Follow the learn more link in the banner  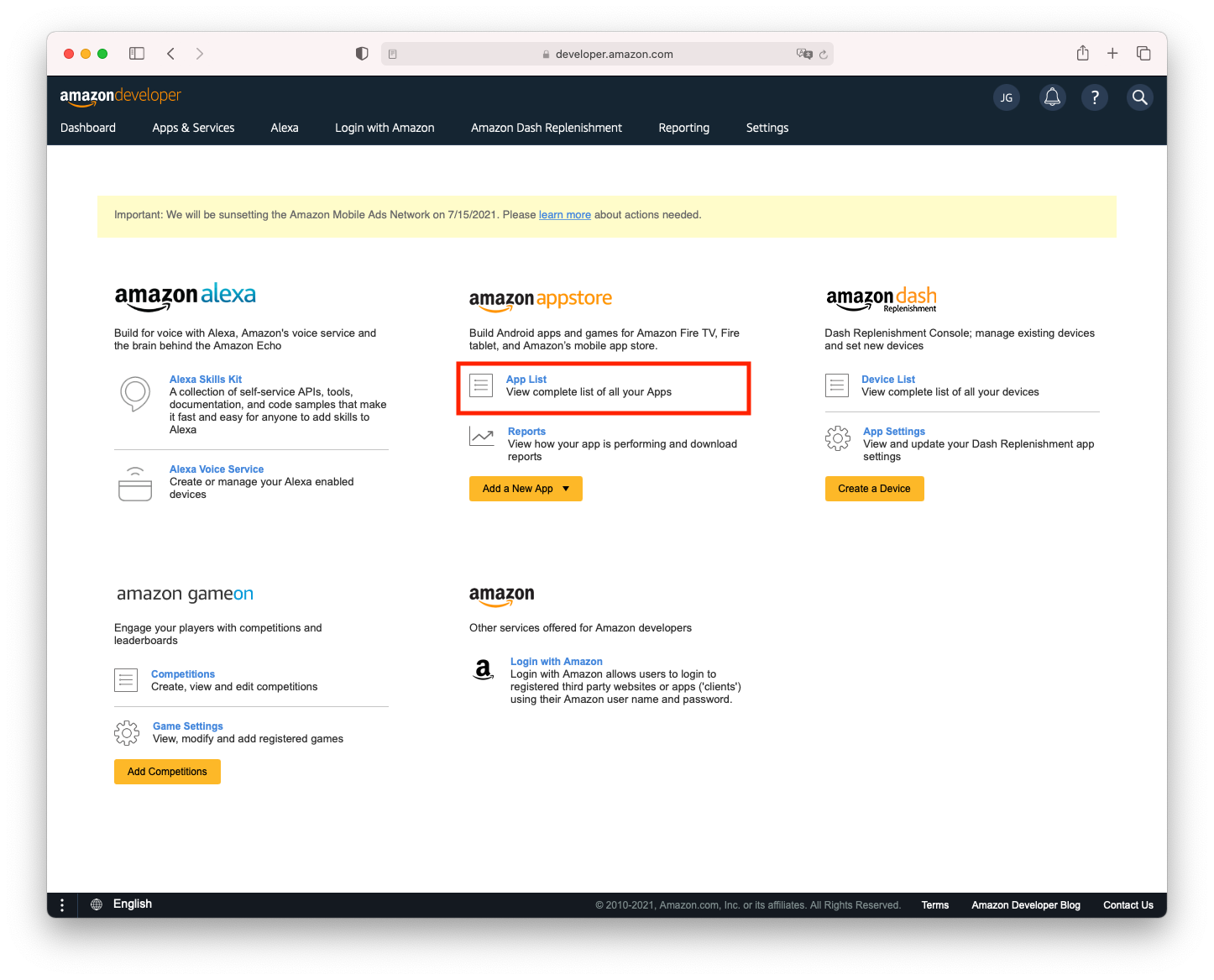565,215
